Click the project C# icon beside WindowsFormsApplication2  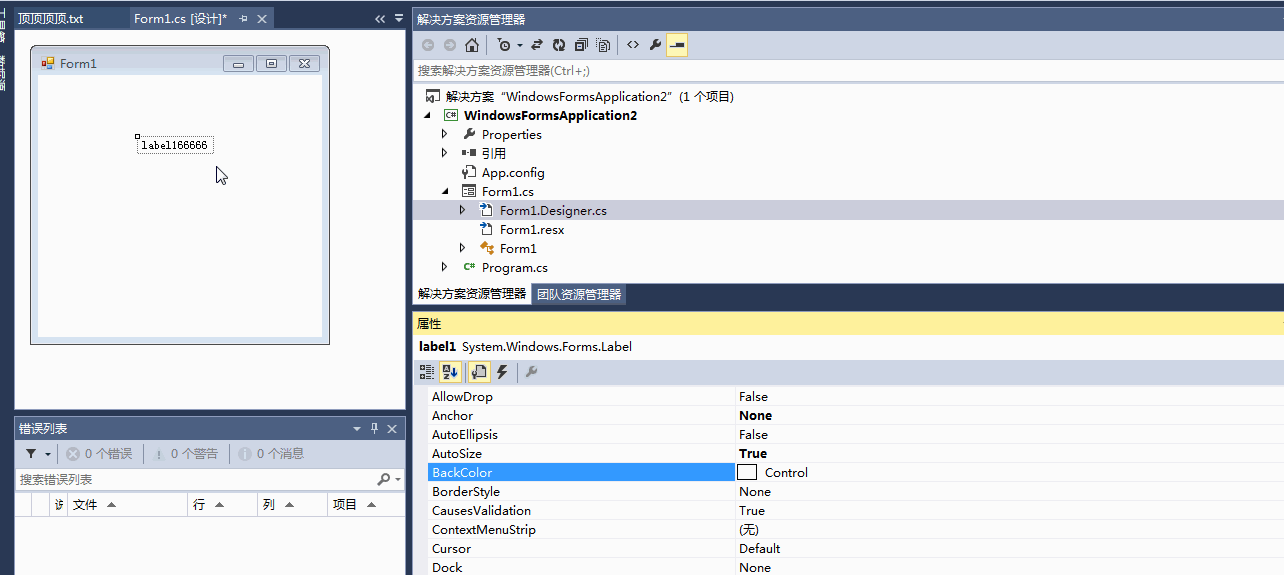pos(451,116)
